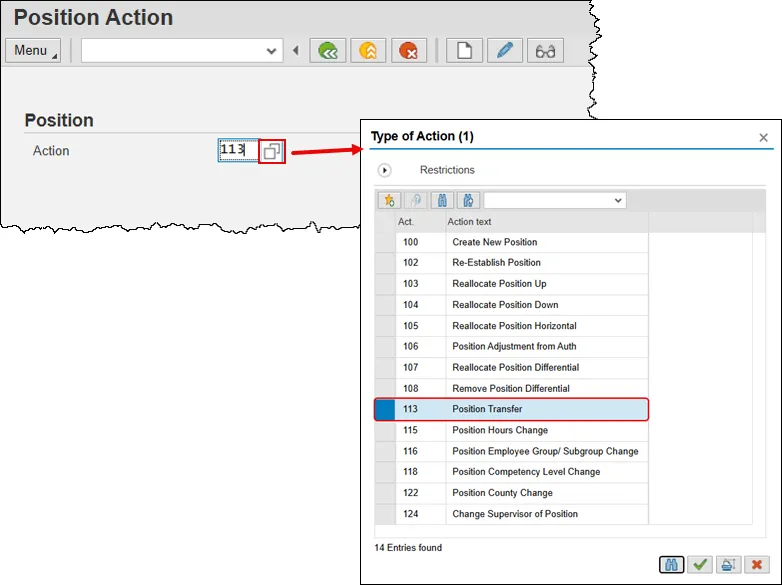Select row 124 Change Supervisor of Position
This screenshot has height=585, width=782.
pos(512,514)
